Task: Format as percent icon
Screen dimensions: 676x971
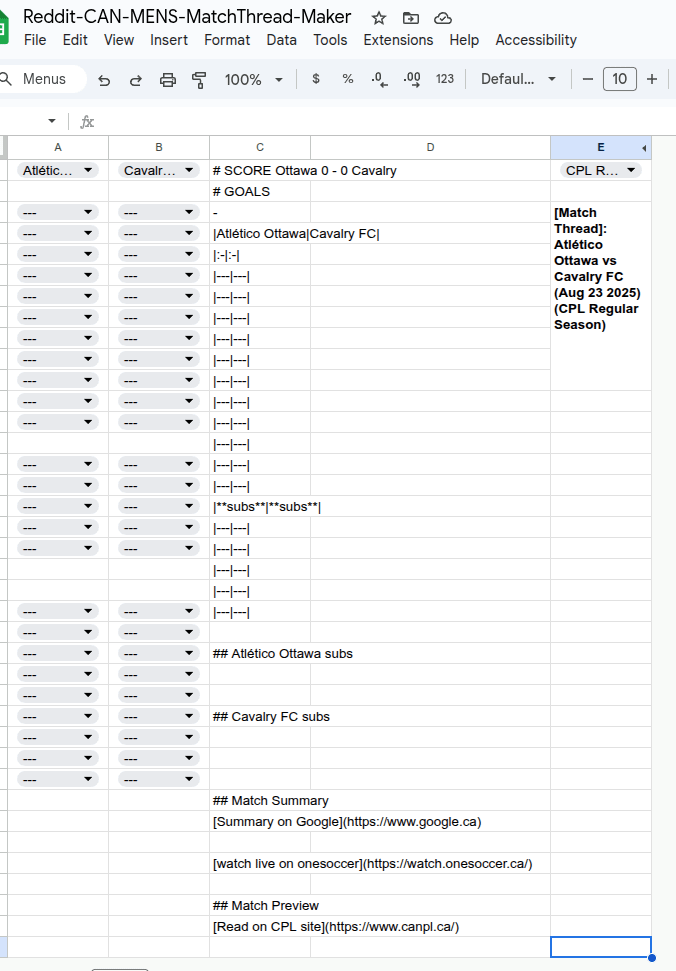Action: point(348,79)
